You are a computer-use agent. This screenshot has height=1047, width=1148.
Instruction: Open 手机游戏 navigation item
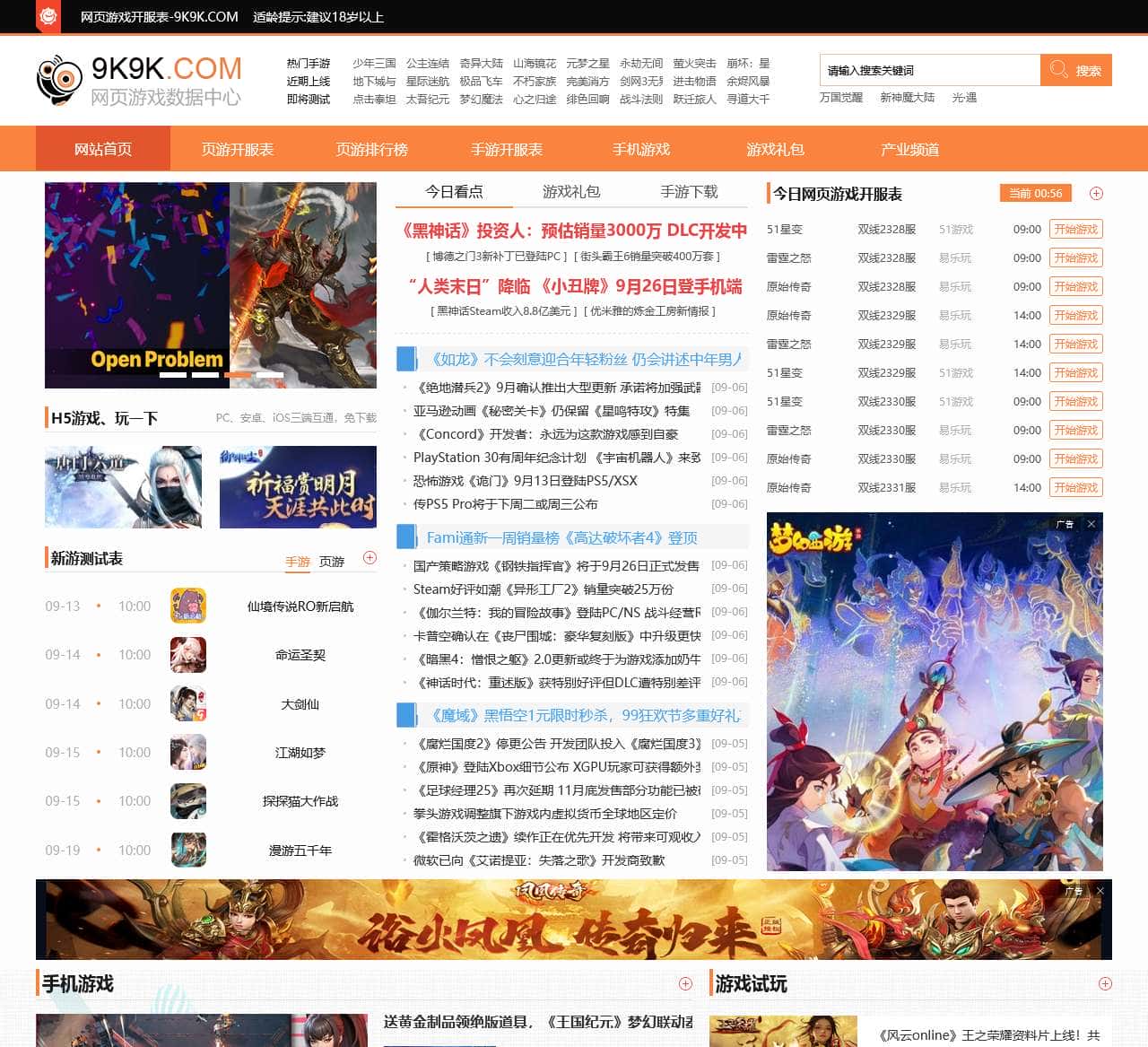641,149
